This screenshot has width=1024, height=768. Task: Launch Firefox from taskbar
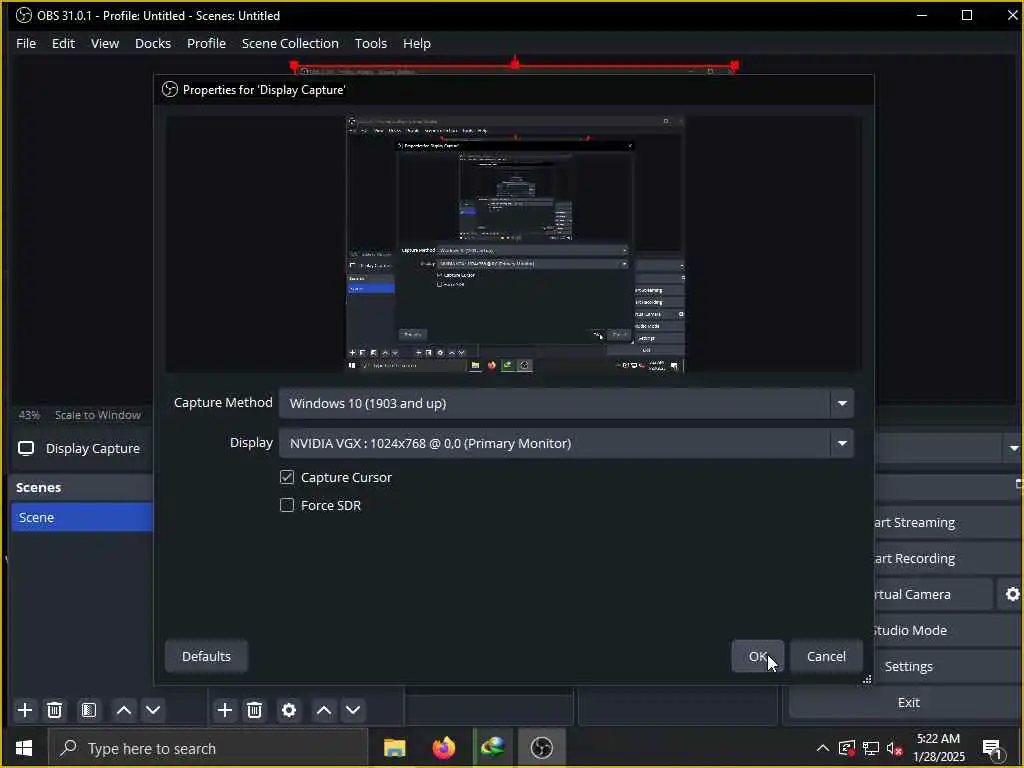click(444, 748)
